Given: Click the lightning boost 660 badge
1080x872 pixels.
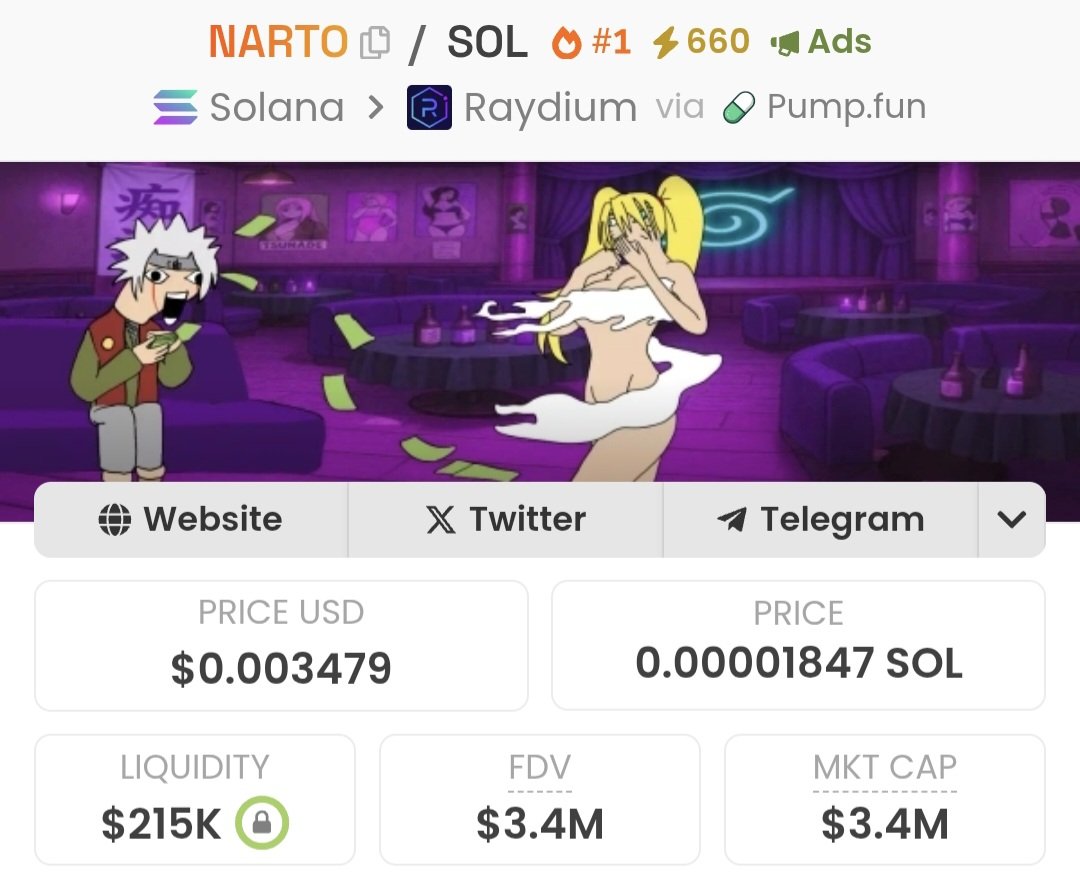Looking at the screenshot, I should coord(700,41).
